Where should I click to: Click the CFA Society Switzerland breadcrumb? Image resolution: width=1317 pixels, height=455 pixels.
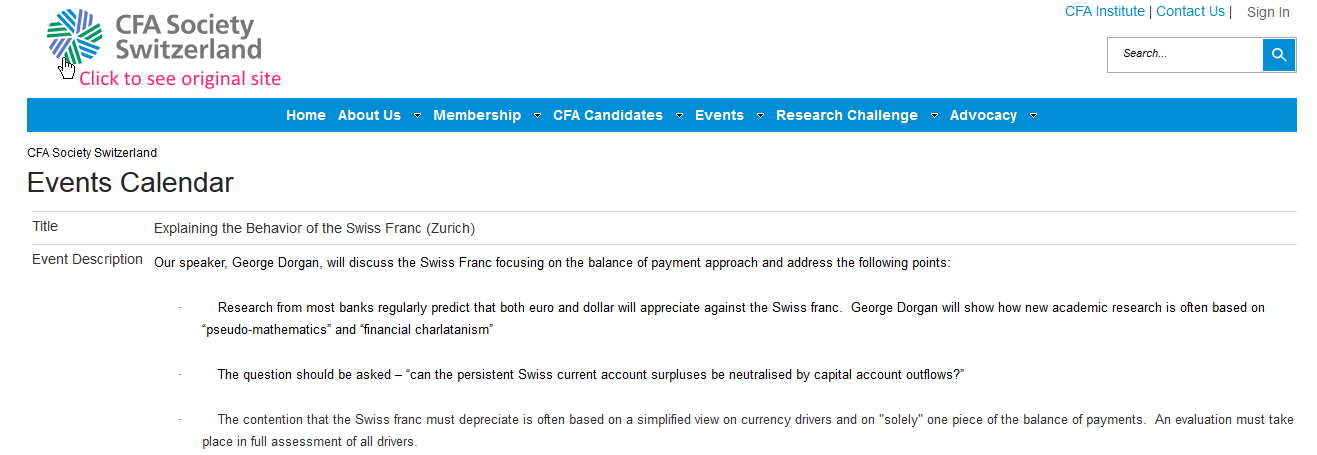(x=92, y=153)
